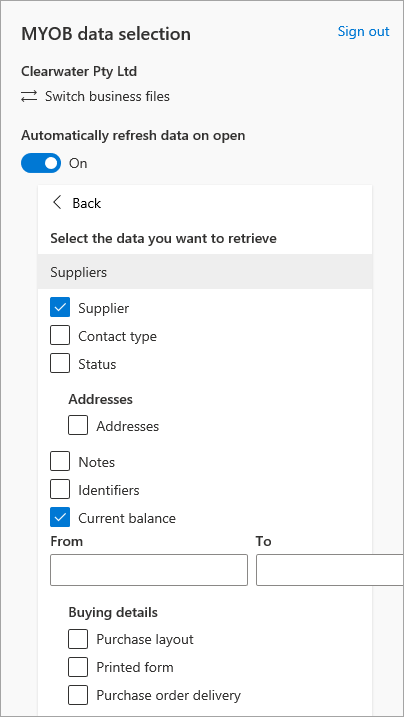Click the From balance input field

pyautogui.click(x=149, y=570)
